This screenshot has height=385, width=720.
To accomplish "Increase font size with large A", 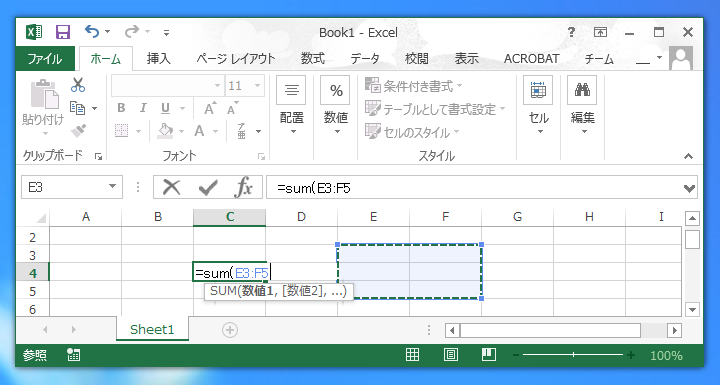I will 209,109.
